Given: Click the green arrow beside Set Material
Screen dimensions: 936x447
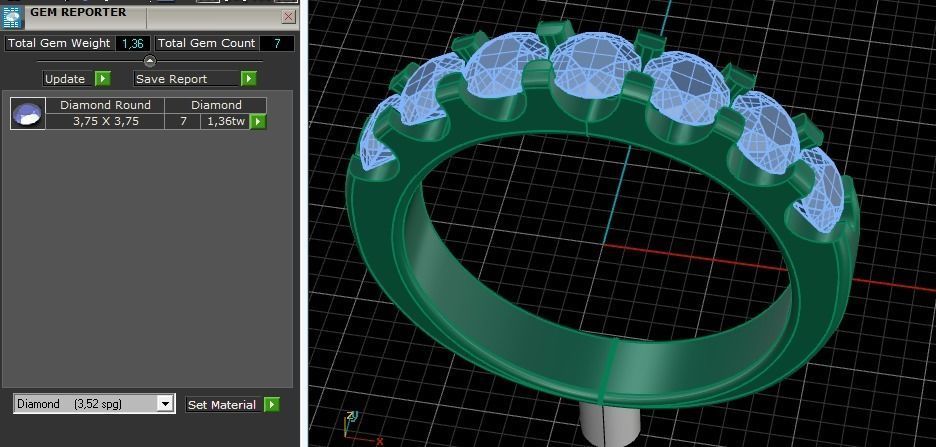Looking at the screenshot, I should 272,405.
